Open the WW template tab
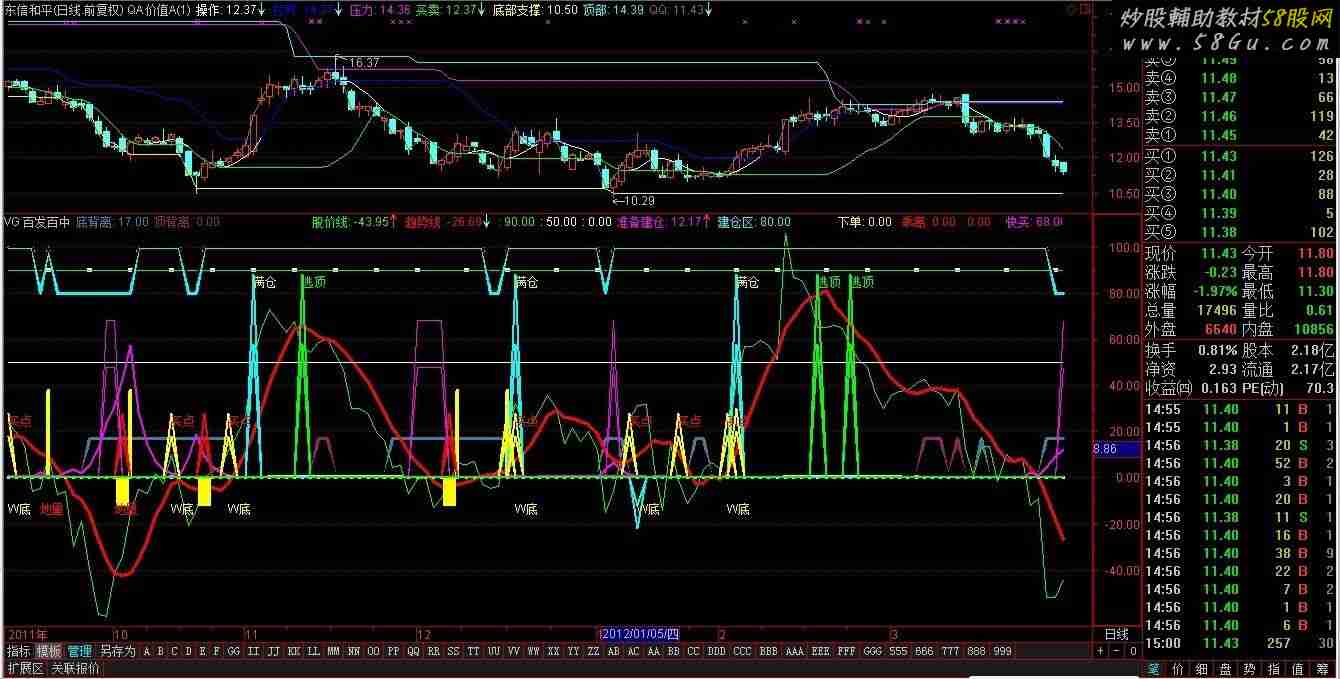The width and height of the screenshot is (1340, 679). (x=534, y=651)
